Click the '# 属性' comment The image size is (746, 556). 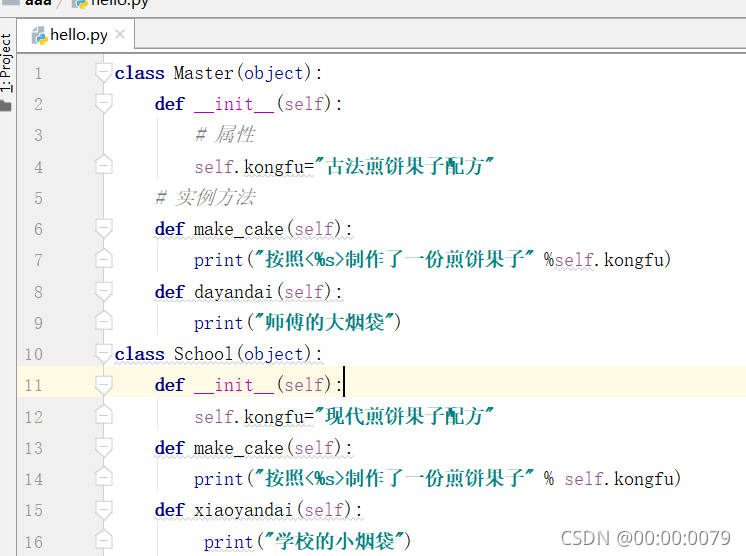(225, 135)
